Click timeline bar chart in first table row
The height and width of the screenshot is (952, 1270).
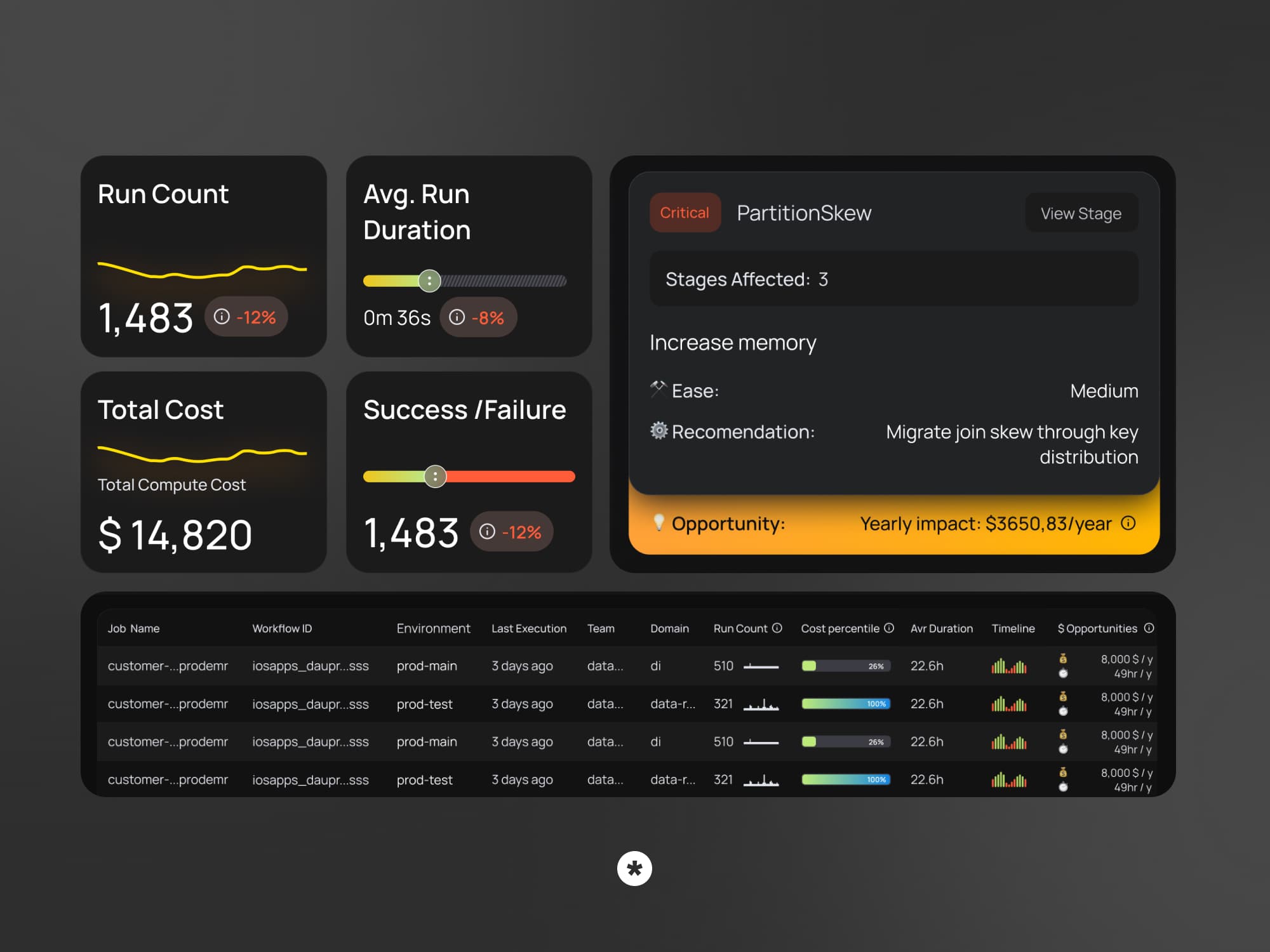point(1009,666)
